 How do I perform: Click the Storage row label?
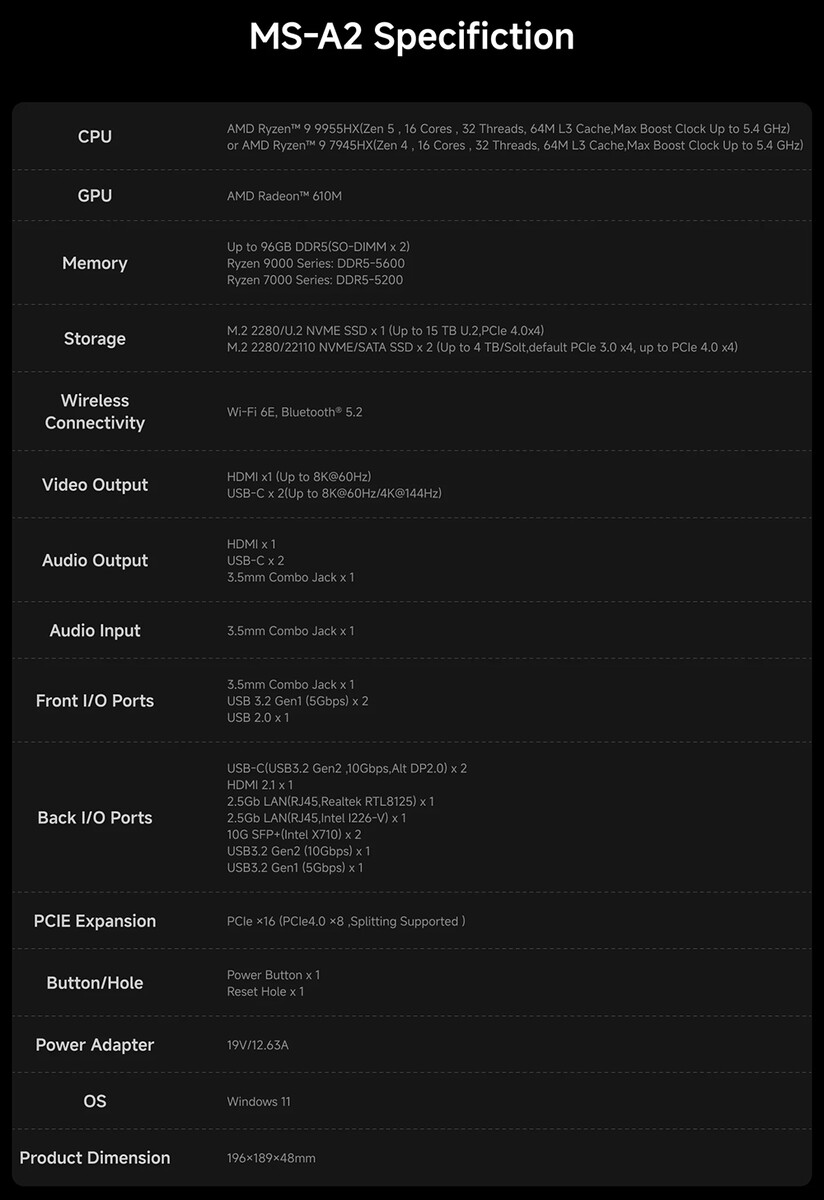95,339
